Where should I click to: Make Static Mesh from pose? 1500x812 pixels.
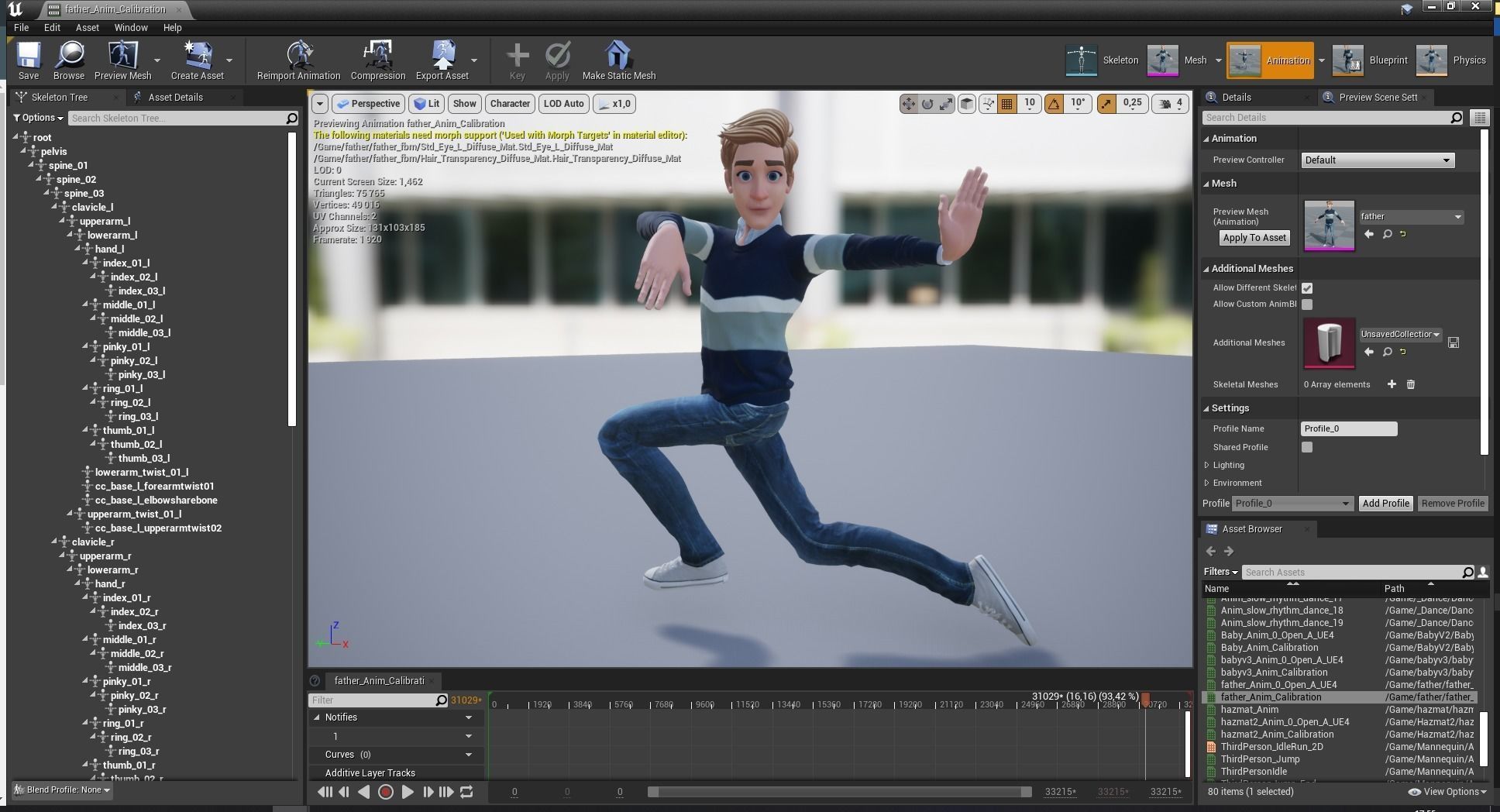(618, 60)
